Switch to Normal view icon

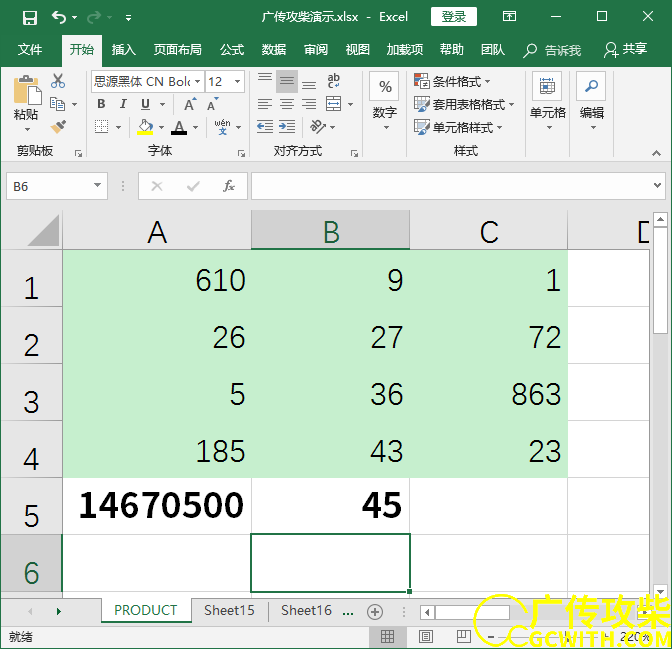point(387,637)
